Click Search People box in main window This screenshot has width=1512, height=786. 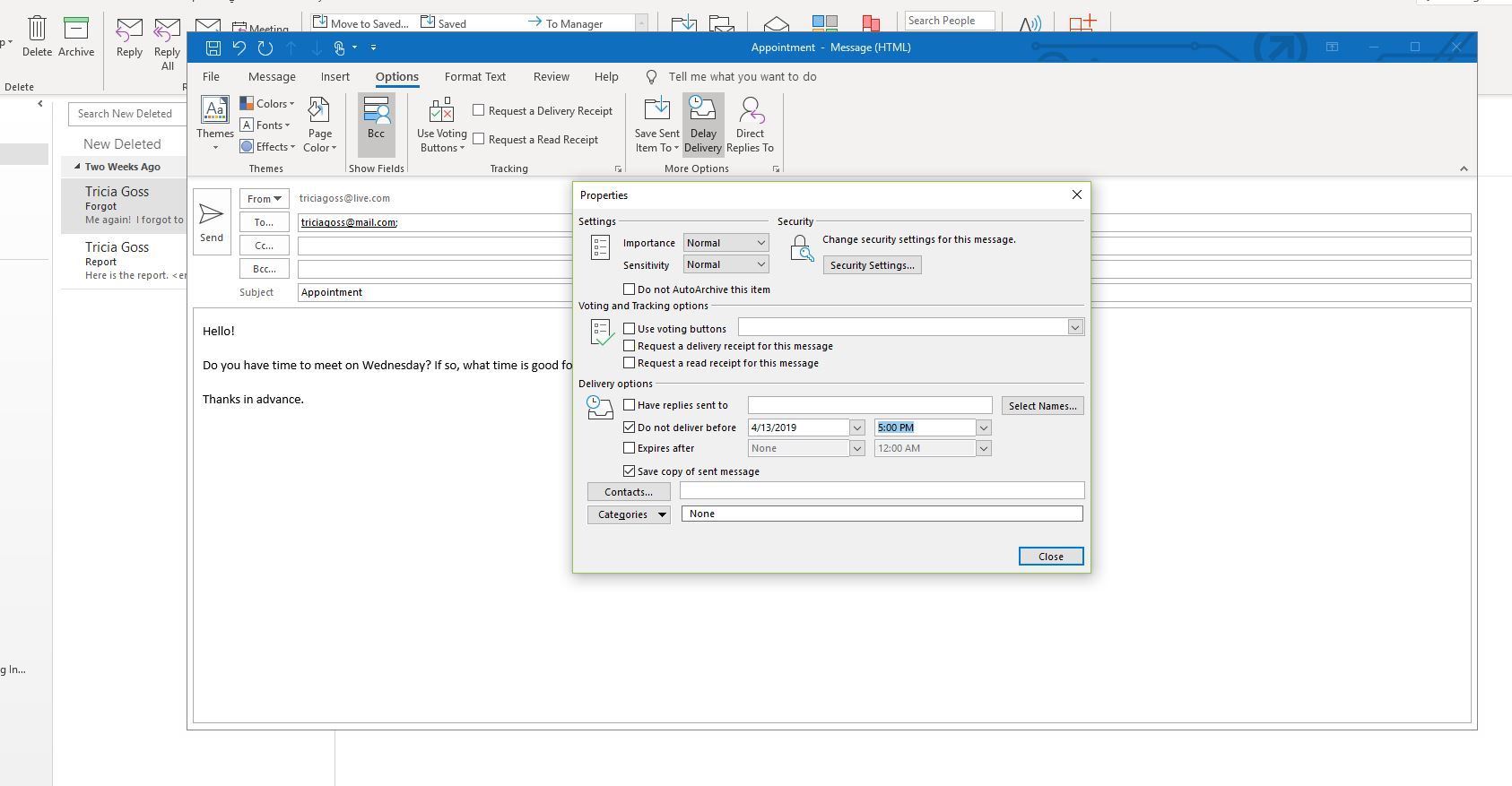[x=950, y=21]
